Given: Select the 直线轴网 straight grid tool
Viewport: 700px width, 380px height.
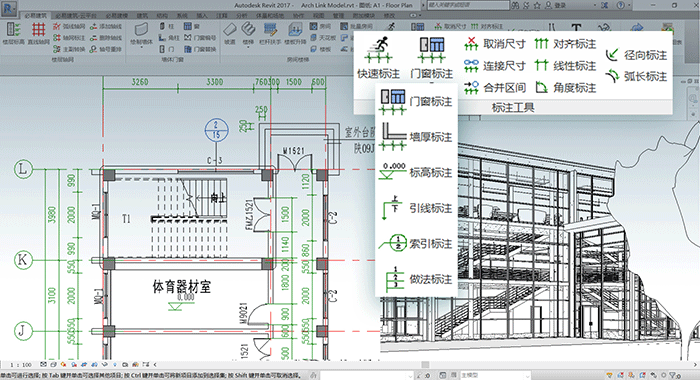Looking at the screenshot, I should click(x=38, y=33).
